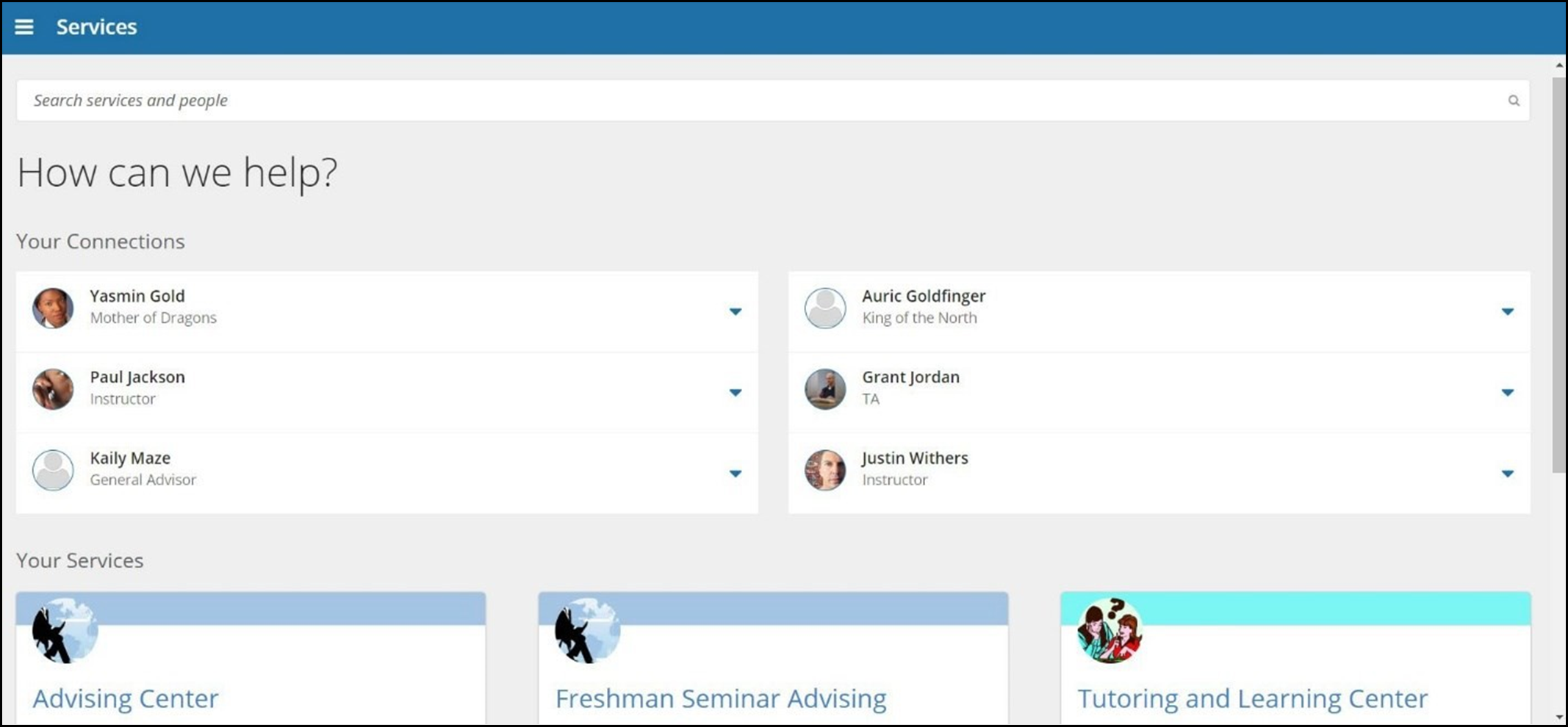Open the Advising Center service link

[x=126, y=698]
